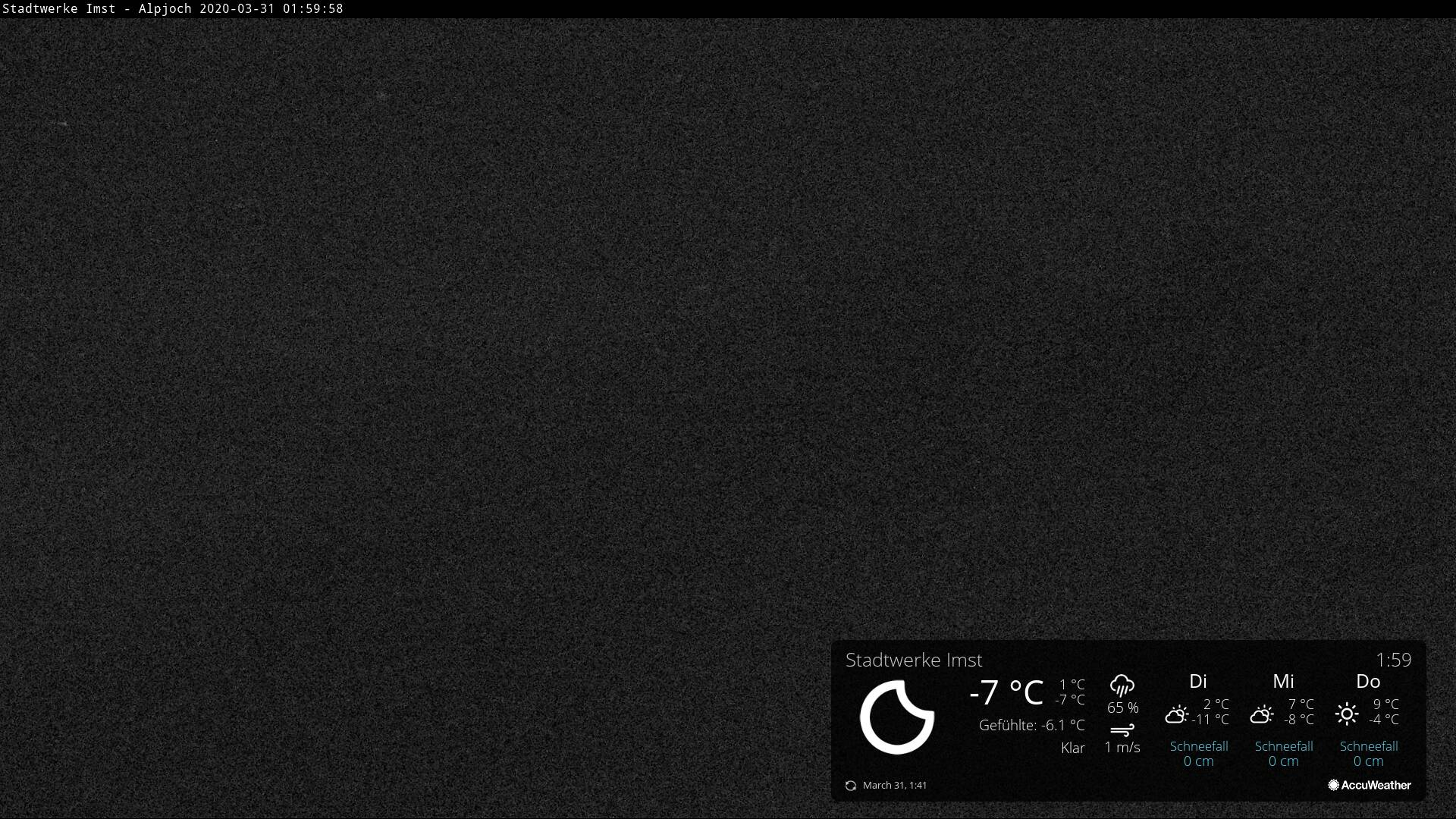Click the webcam header timestamp 2020-03-31 01:59:58
Viewport: 1456px width, 819px height.
(x=271, y=8)
